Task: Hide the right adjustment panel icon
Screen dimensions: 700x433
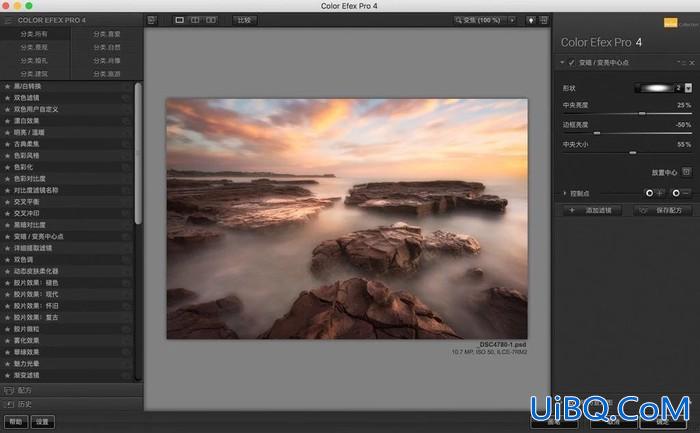Action: (544, 20)
